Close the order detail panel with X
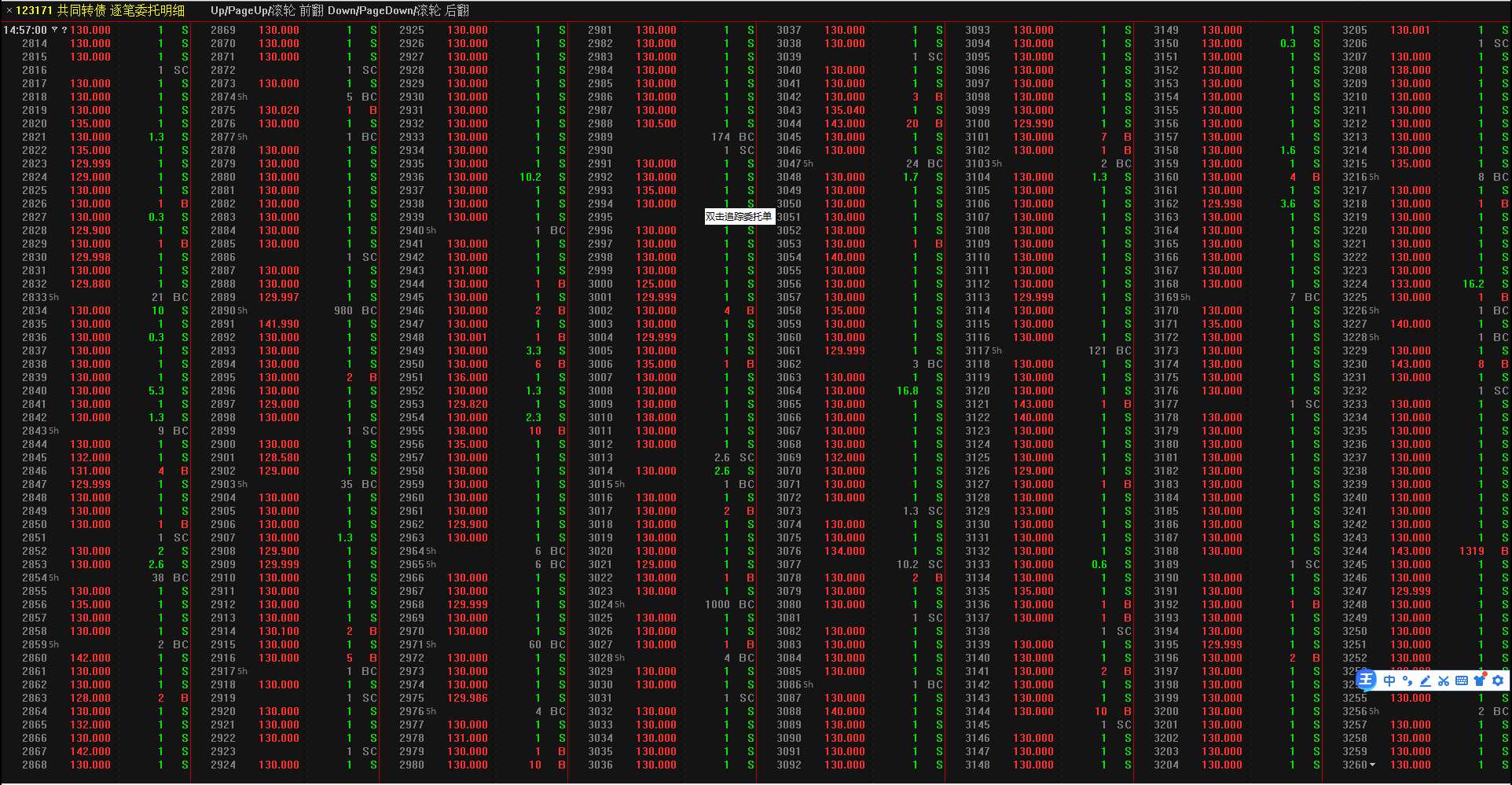The height and width of the screenshot is (785, 1512). click(9, 10)
